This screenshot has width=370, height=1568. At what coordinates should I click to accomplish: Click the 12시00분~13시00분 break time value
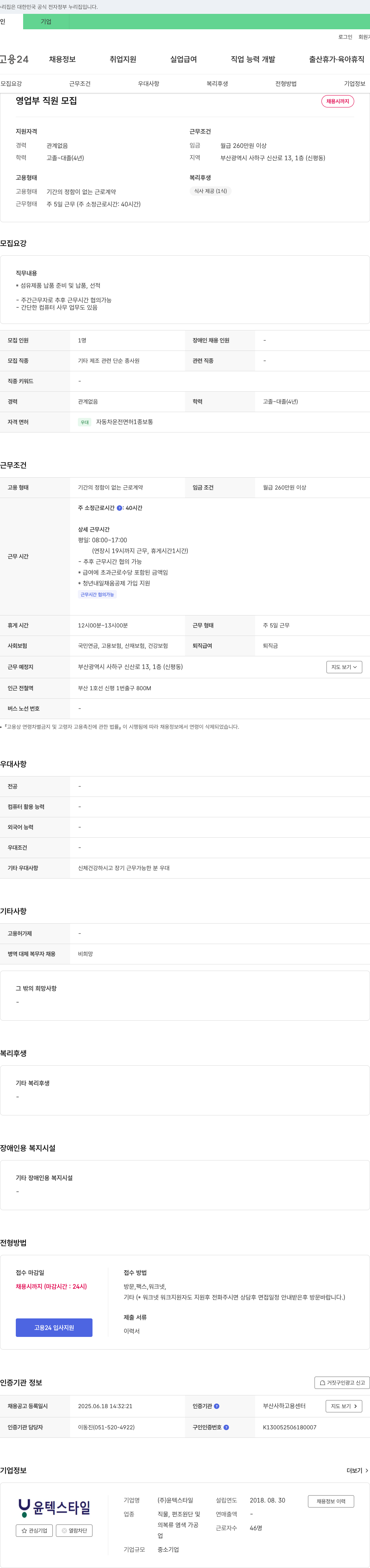(x=103, y=625)
